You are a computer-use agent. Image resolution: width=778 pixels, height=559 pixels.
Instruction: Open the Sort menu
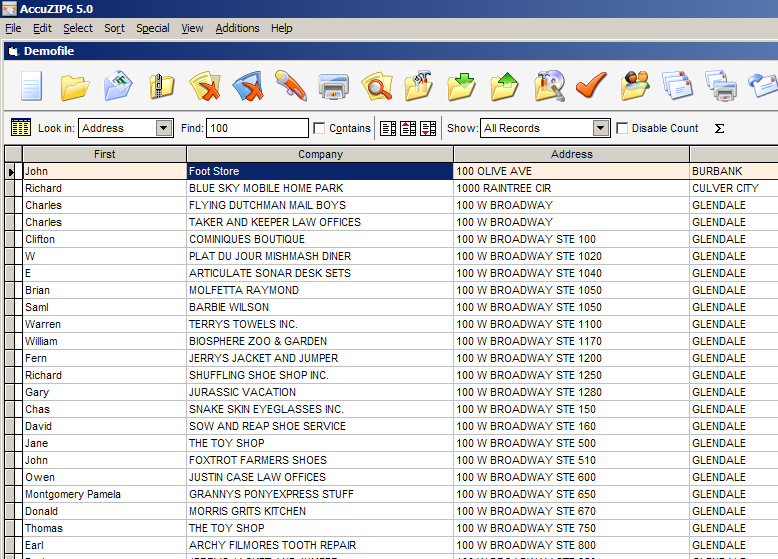tap(114, 28)
